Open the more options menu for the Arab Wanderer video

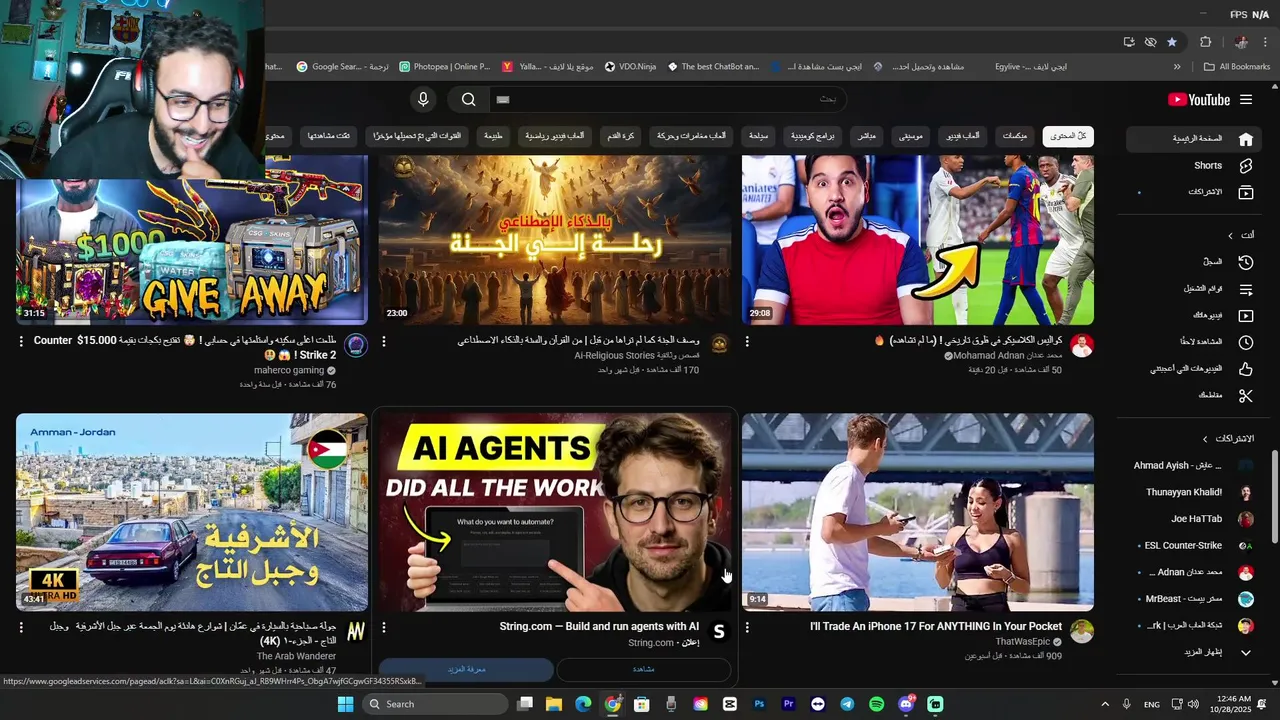click(21, 627)
